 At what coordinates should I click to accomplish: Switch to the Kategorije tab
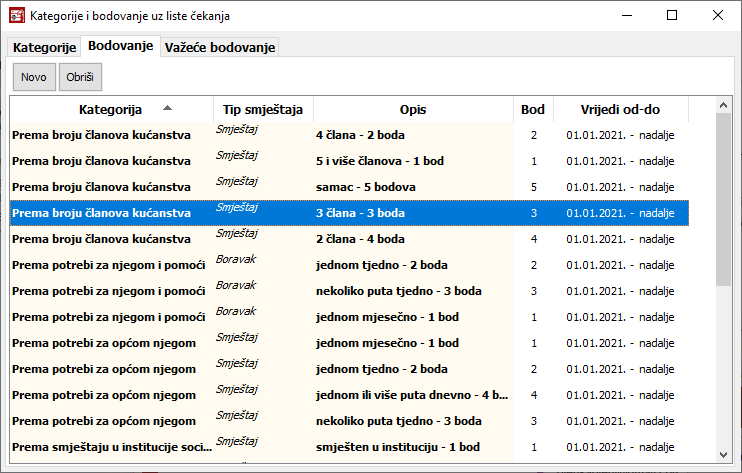[x=44, y=47]
